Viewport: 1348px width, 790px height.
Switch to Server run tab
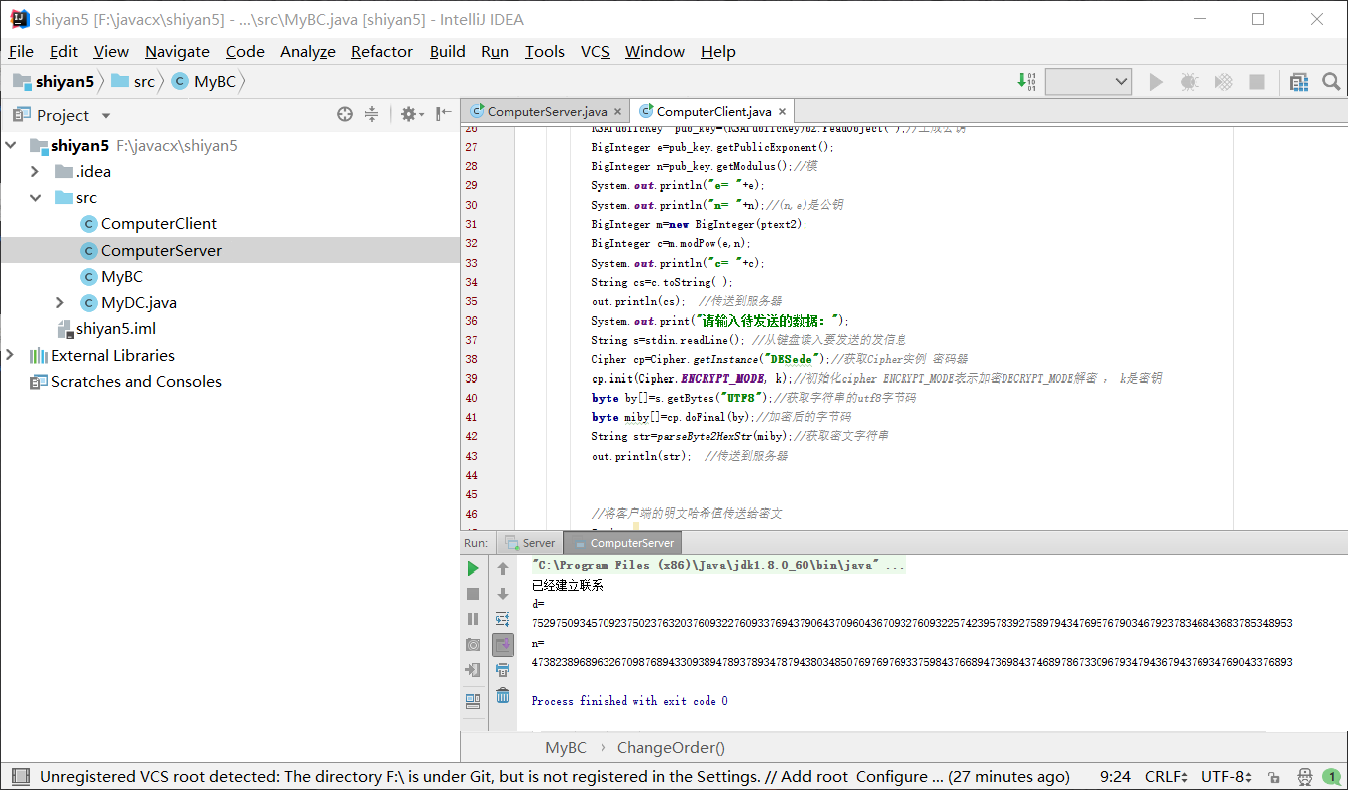tap(530, 543)
